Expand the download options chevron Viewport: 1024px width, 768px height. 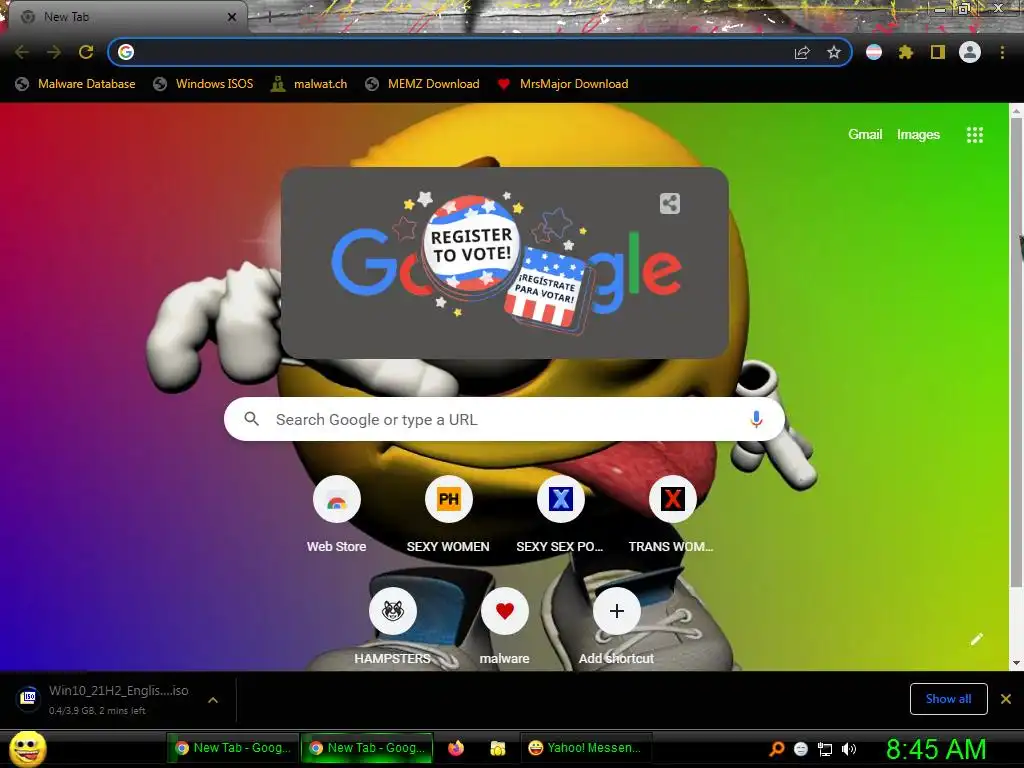pos(213,699)
